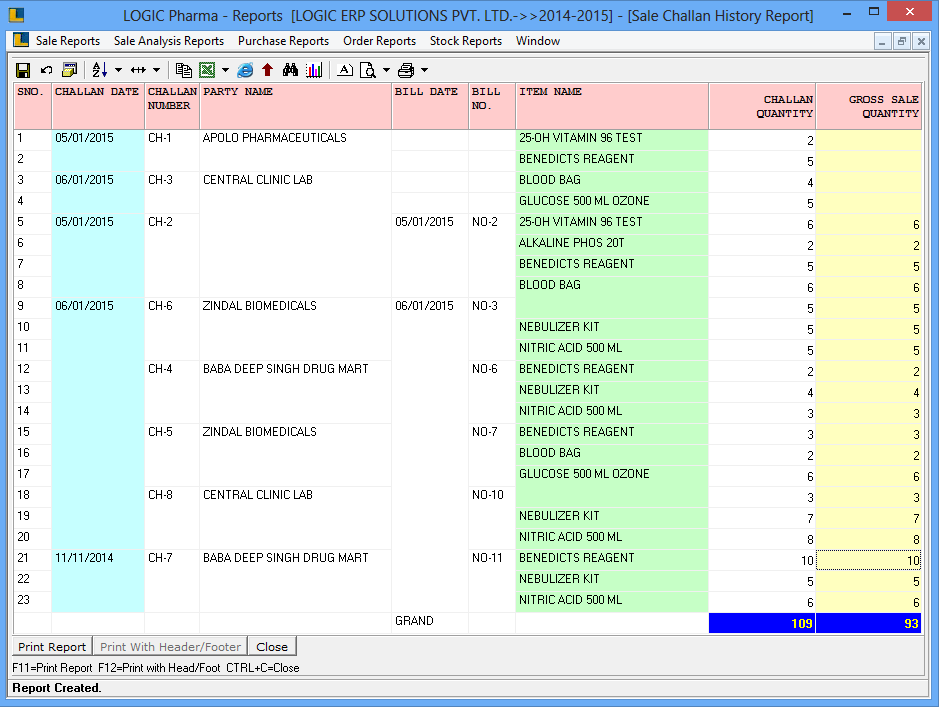The image size is (939, 707).
Task: Click the BILL DATE column header
Action: [x=430, y=106]
